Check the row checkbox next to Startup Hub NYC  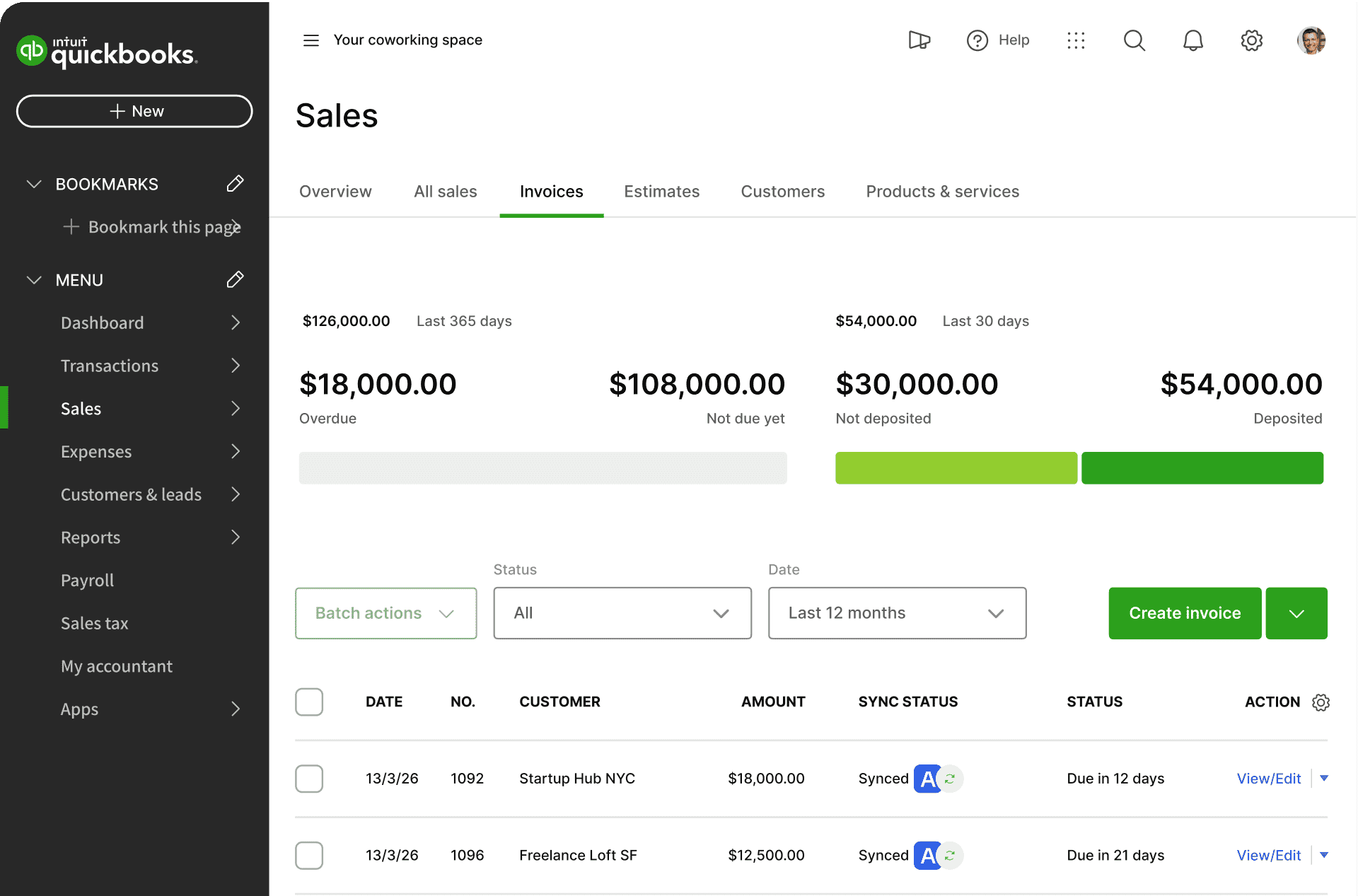click(309, 779)
